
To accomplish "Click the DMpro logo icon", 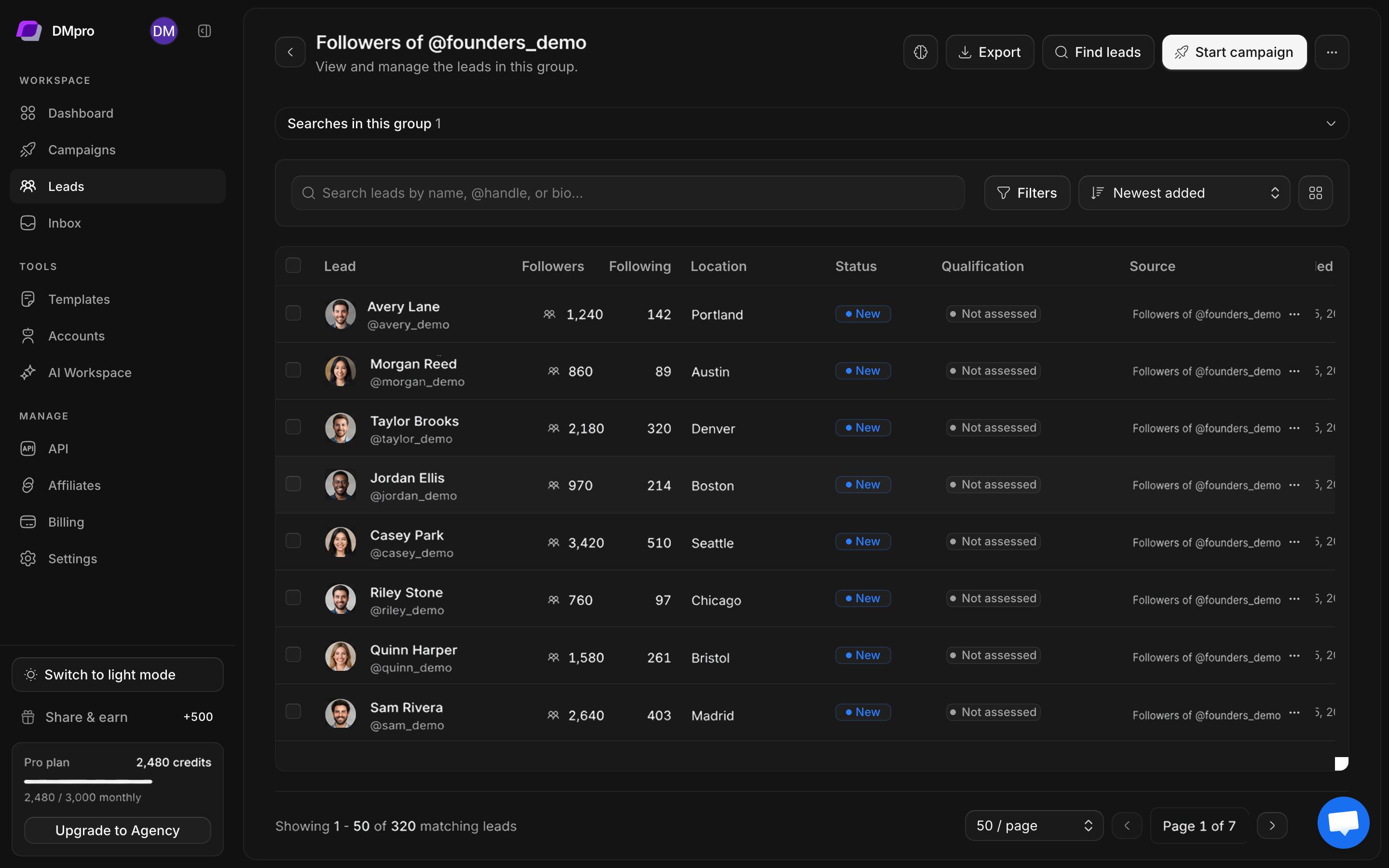I will point(29,30).
